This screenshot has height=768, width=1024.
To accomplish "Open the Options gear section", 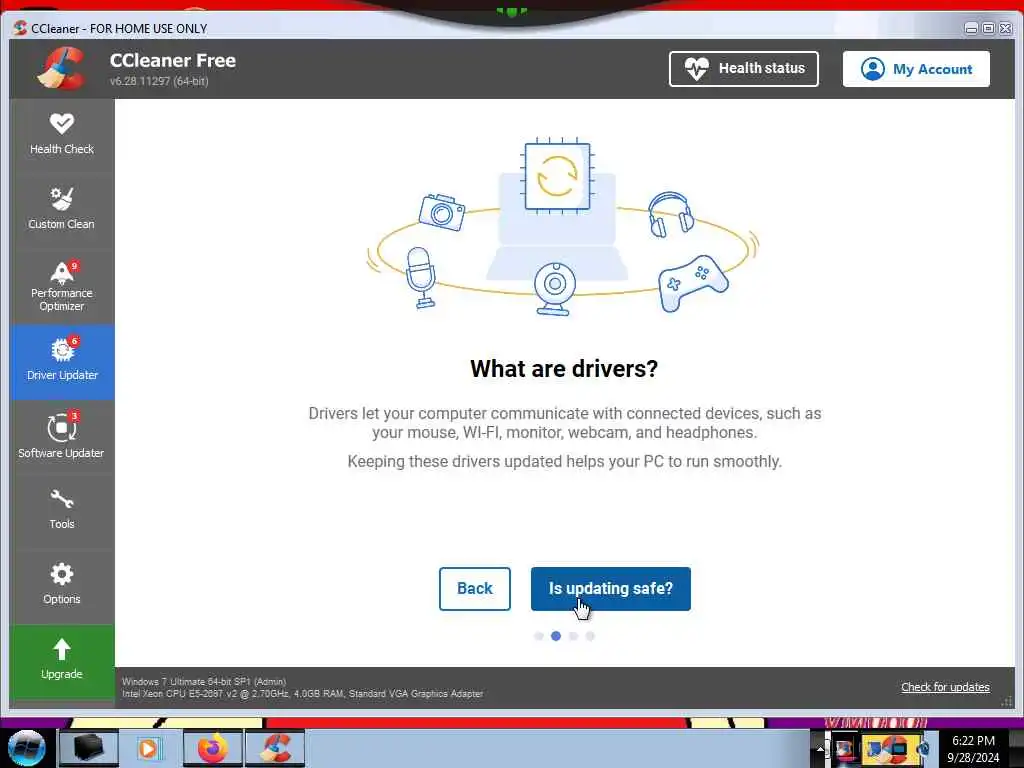I will click(62, 587).
